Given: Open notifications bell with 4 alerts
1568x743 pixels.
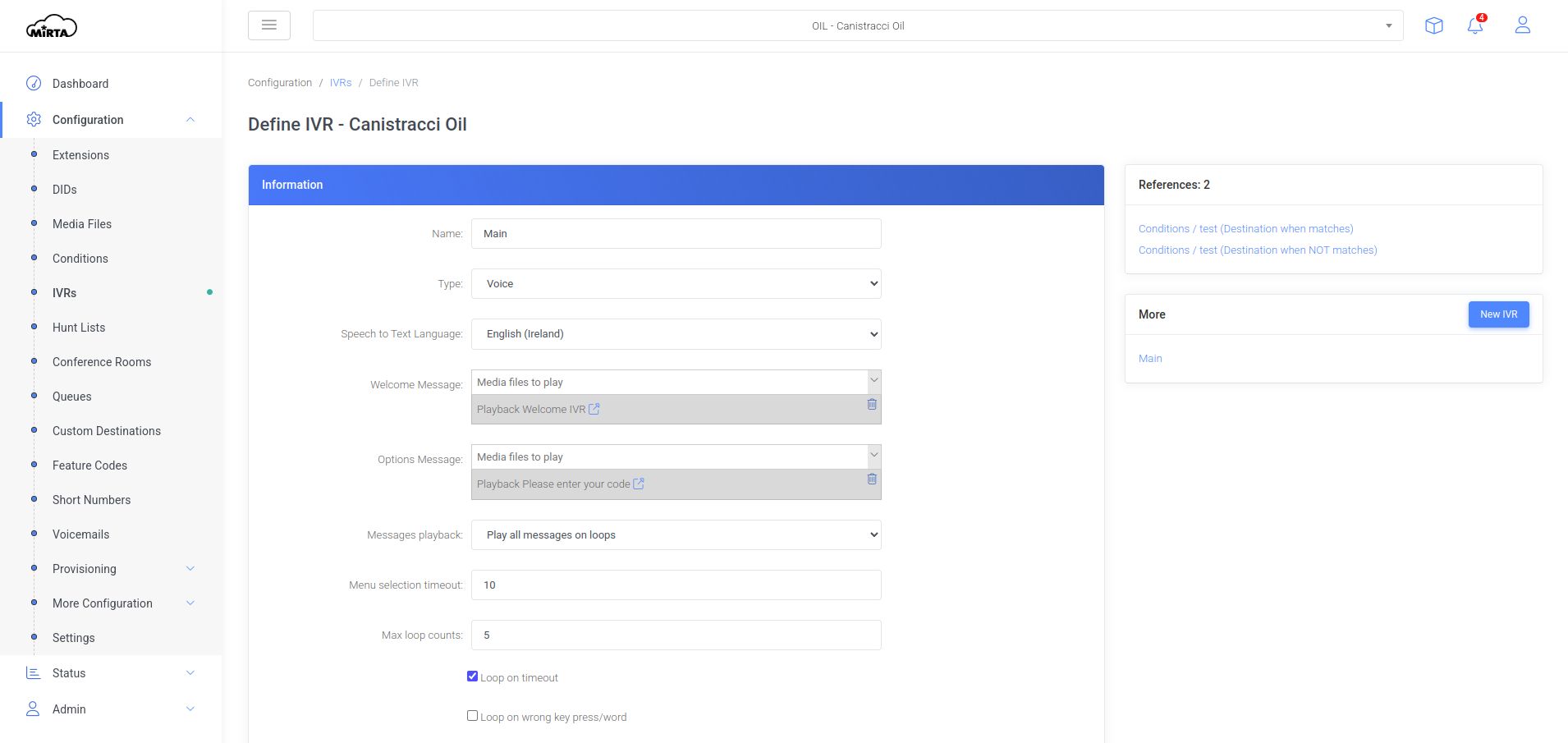Looking at the screenshot, I should point(1475,25).
